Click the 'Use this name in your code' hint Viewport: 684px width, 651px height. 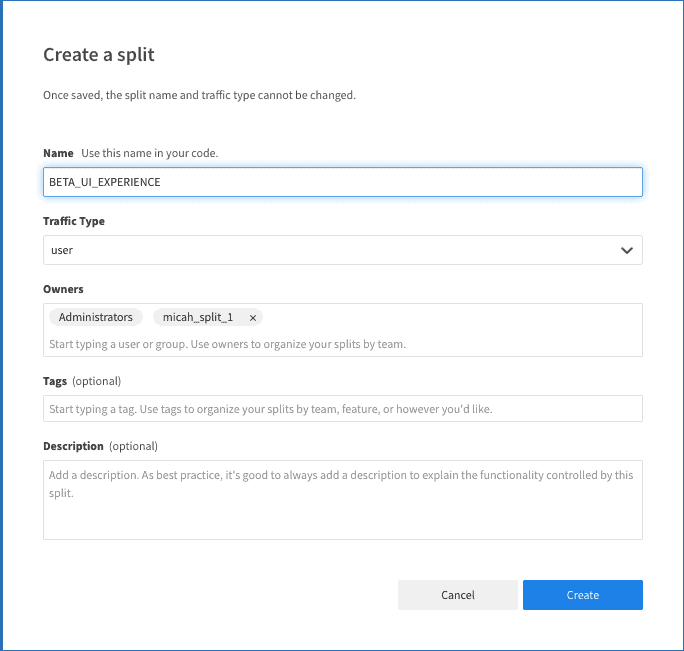pos(149,153)
